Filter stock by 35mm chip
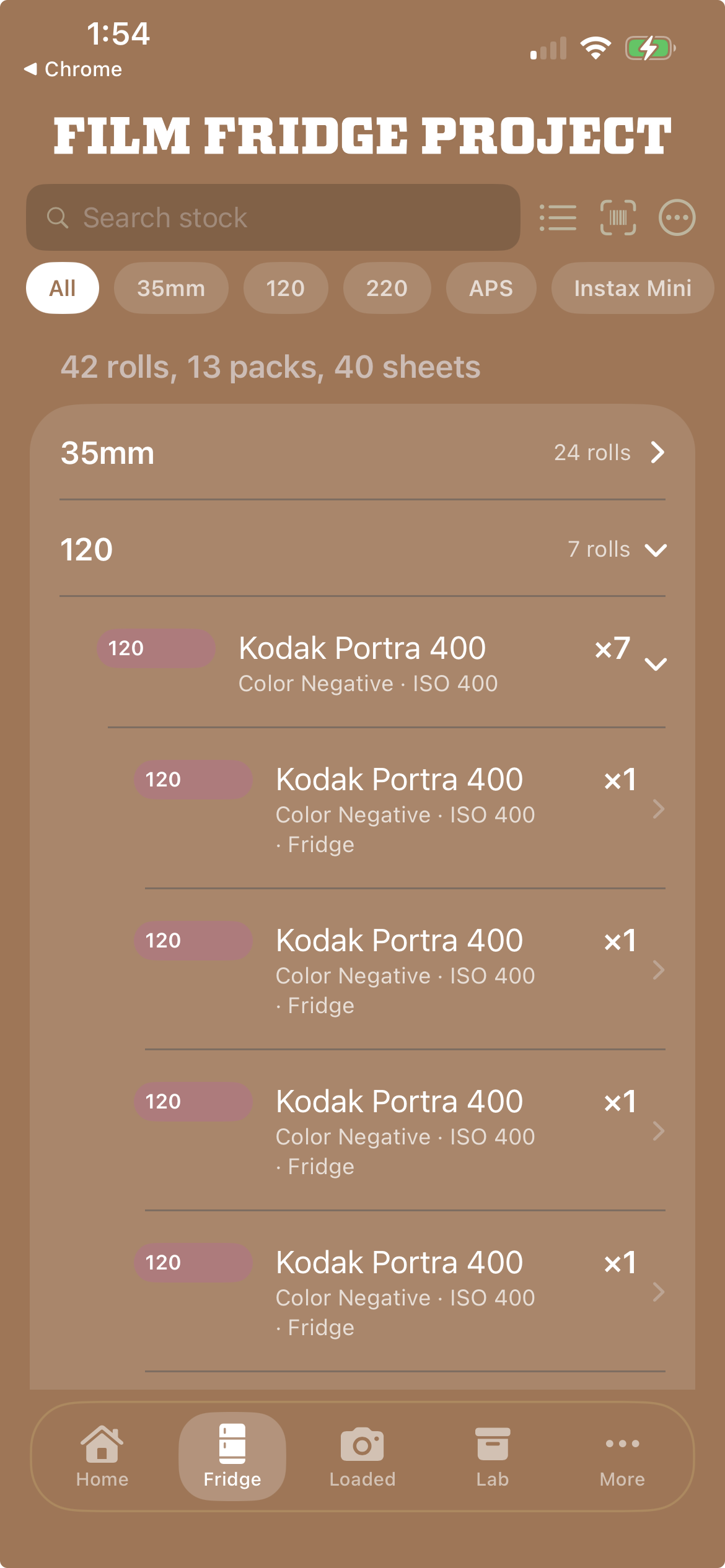The image size is (725, 1568). tap(171, 288)
